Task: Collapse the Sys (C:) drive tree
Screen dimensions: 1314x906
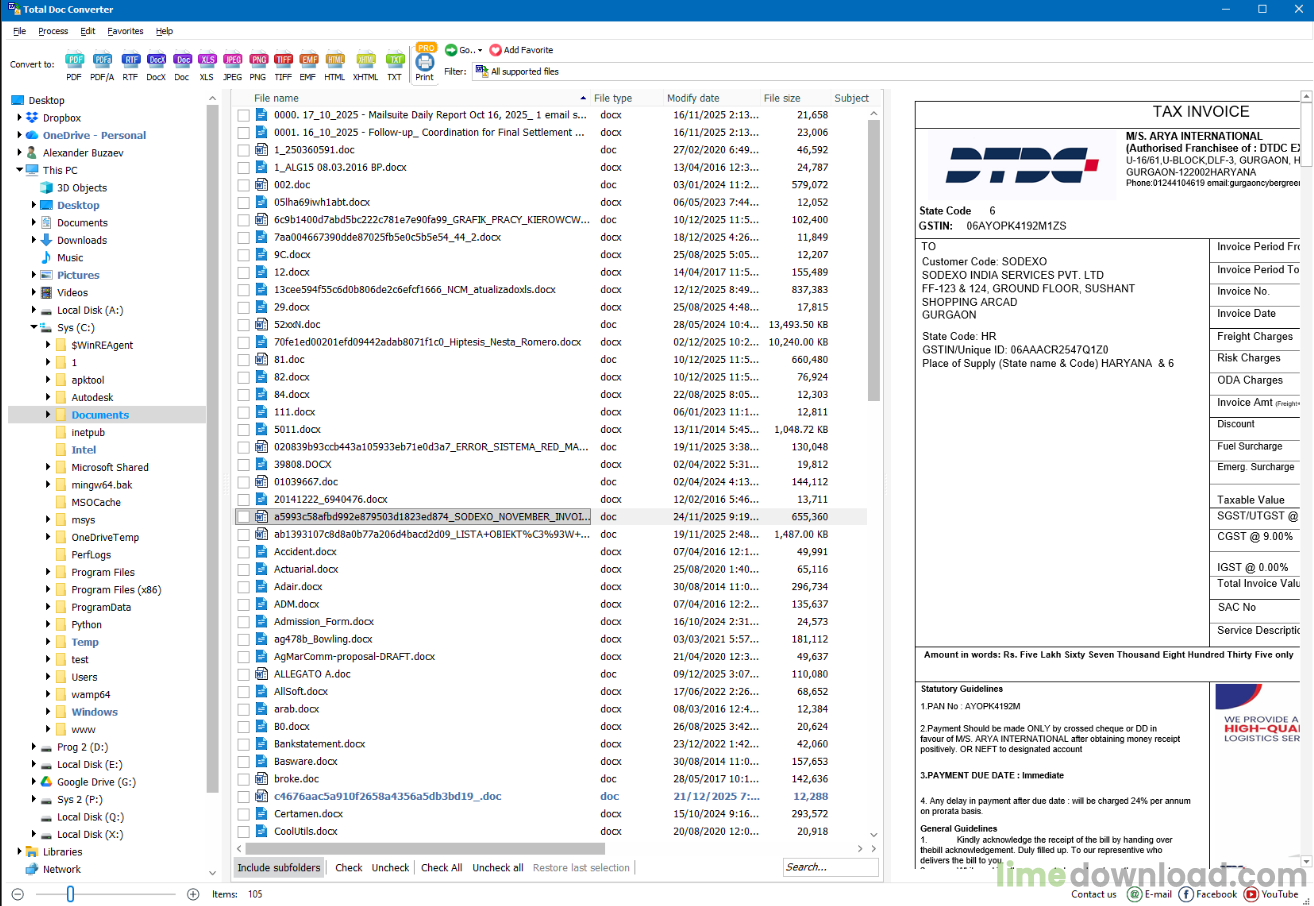Action: point(33,327)
